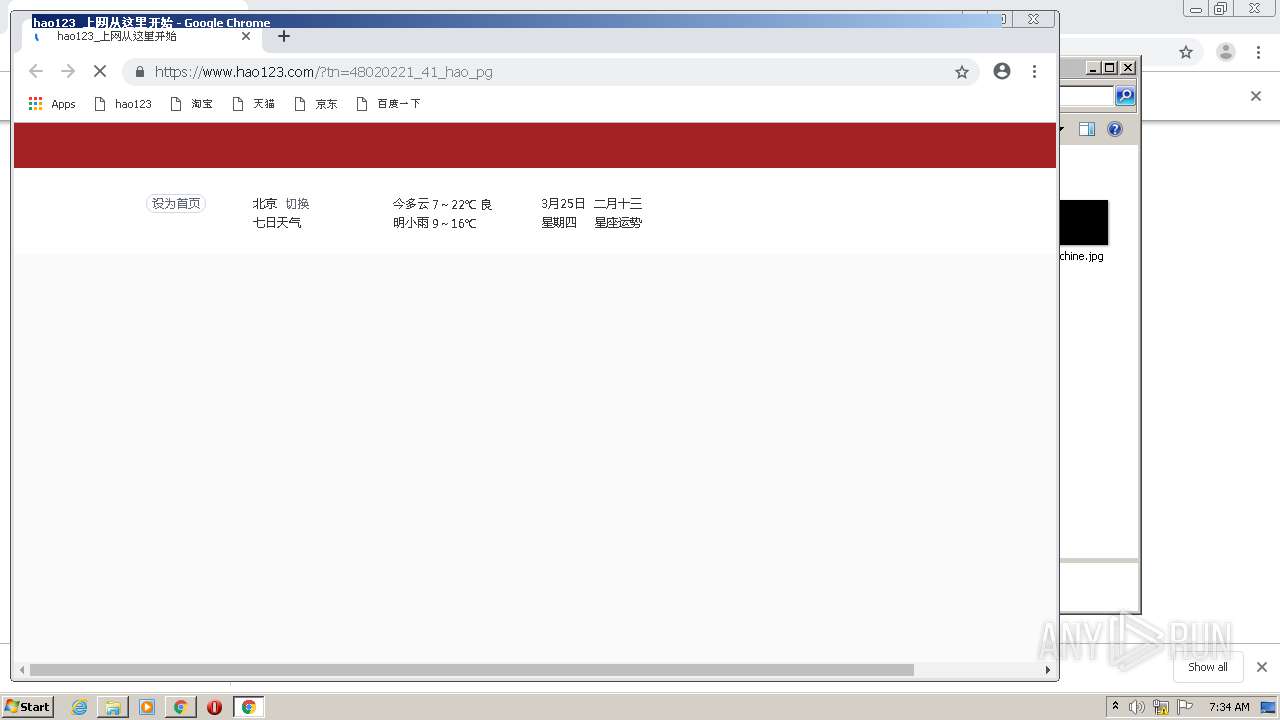Click left arrow of horizontal scrollbar
The width and height of the screenshot is (1280, 720).
(x=21, y=670)
